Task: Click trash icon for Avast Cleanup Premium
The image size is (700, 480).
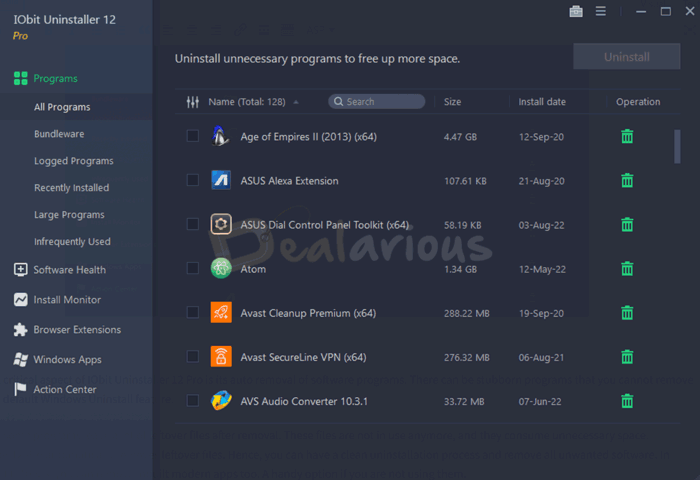Action: point(627,313)
